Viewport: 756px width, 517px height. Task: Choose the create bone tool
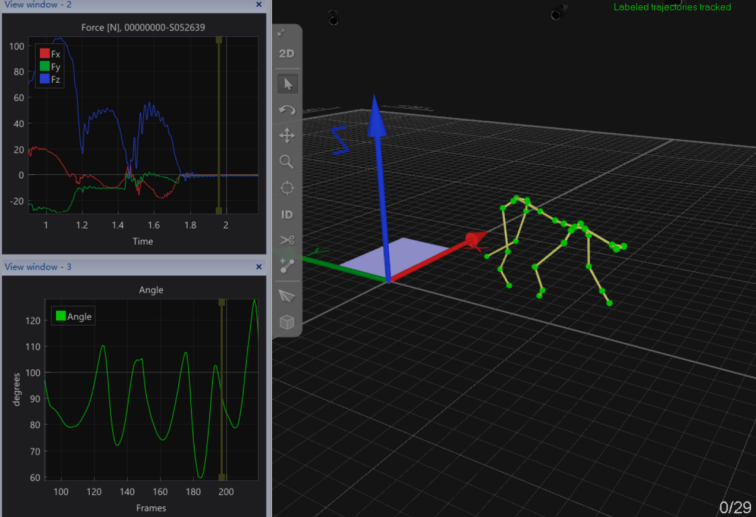(287, 266)
